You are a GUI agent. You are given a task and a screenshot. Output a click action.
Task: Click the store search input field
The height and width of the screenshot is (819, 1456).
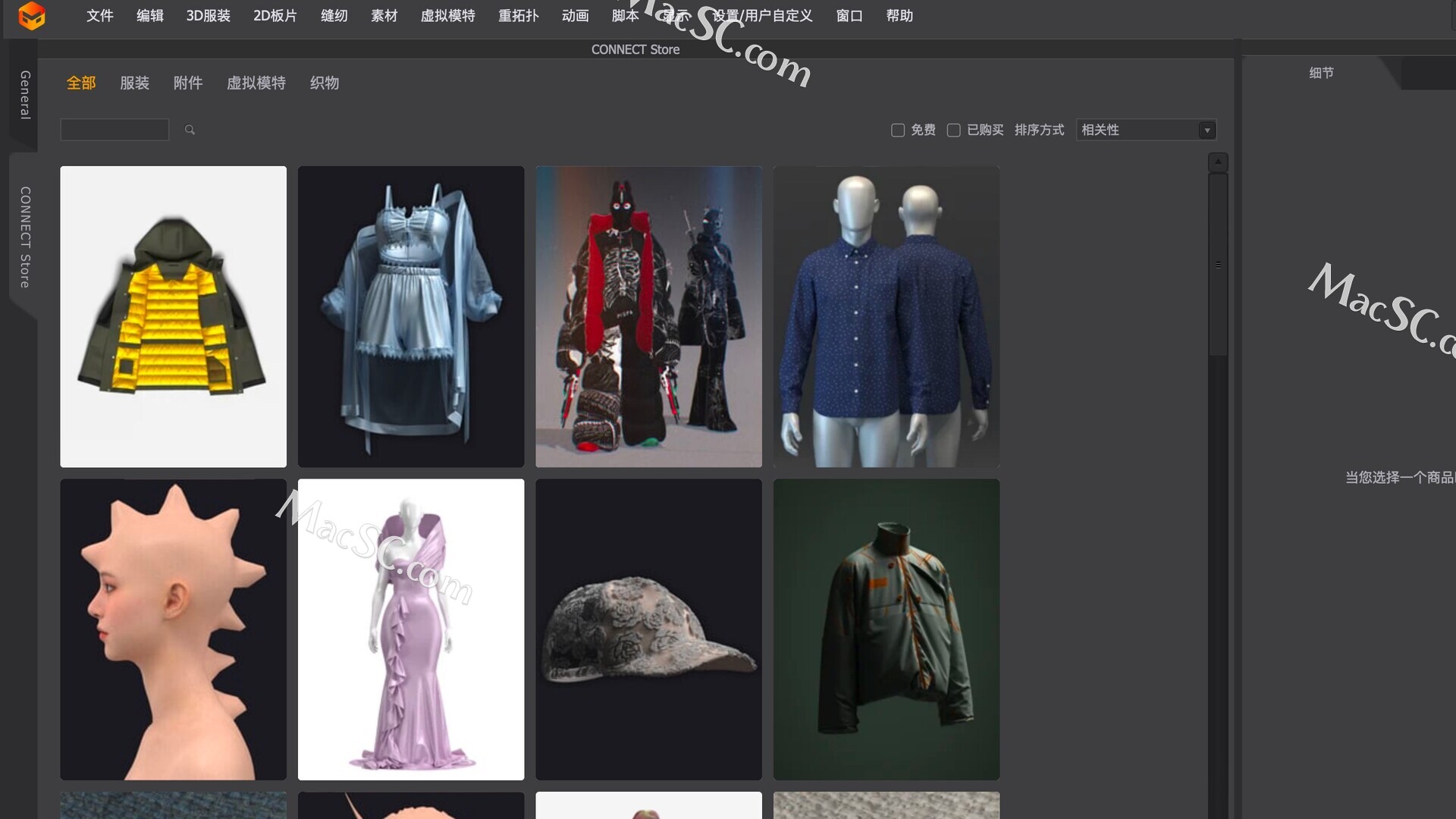(115, 130)
